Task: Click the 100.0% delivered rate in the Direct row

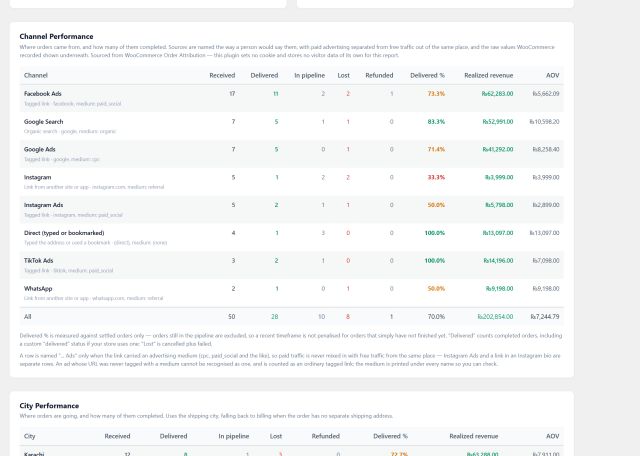Action: (435, 233)
